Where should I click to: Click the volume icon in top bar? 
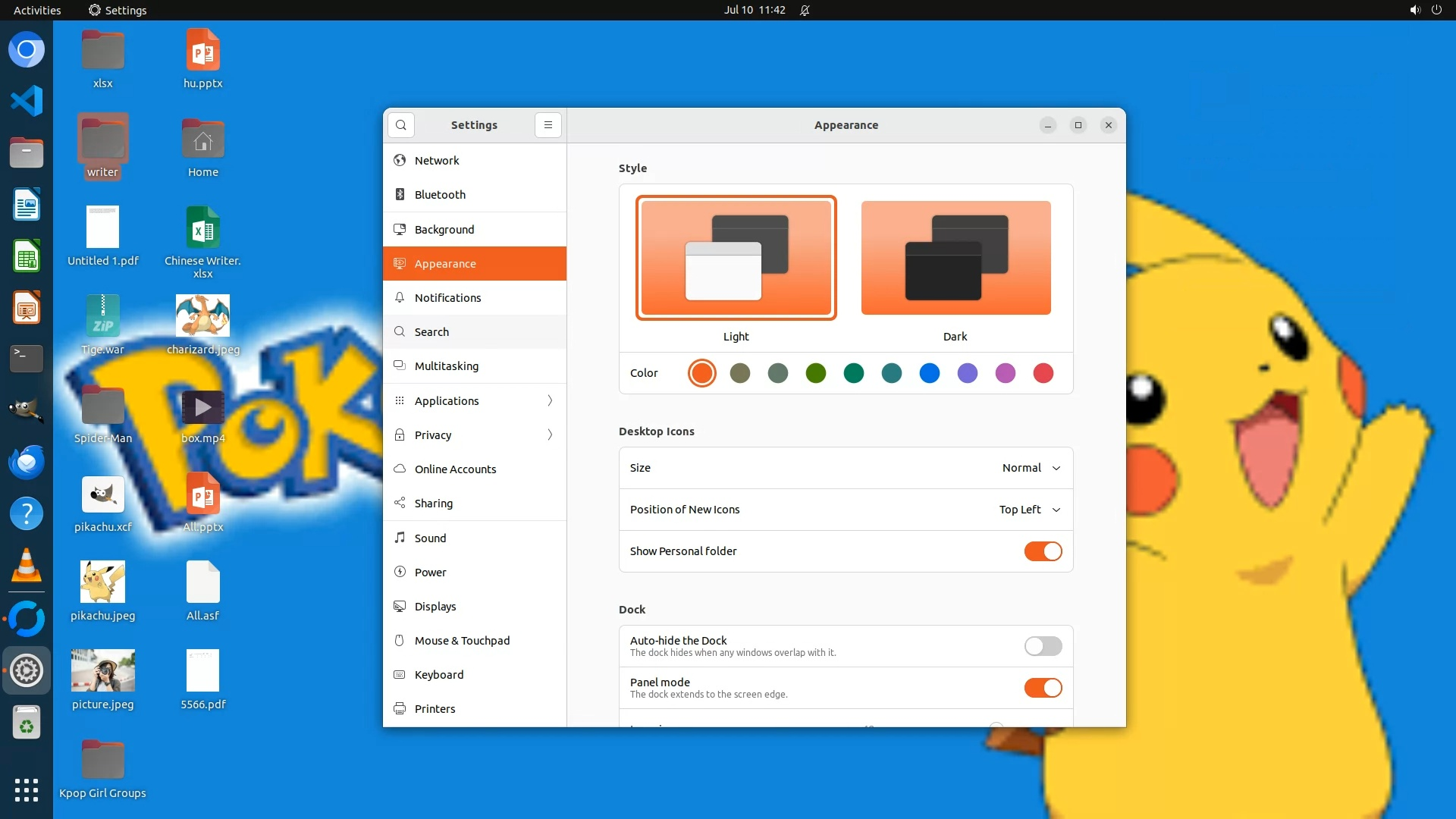point(1414,10)
